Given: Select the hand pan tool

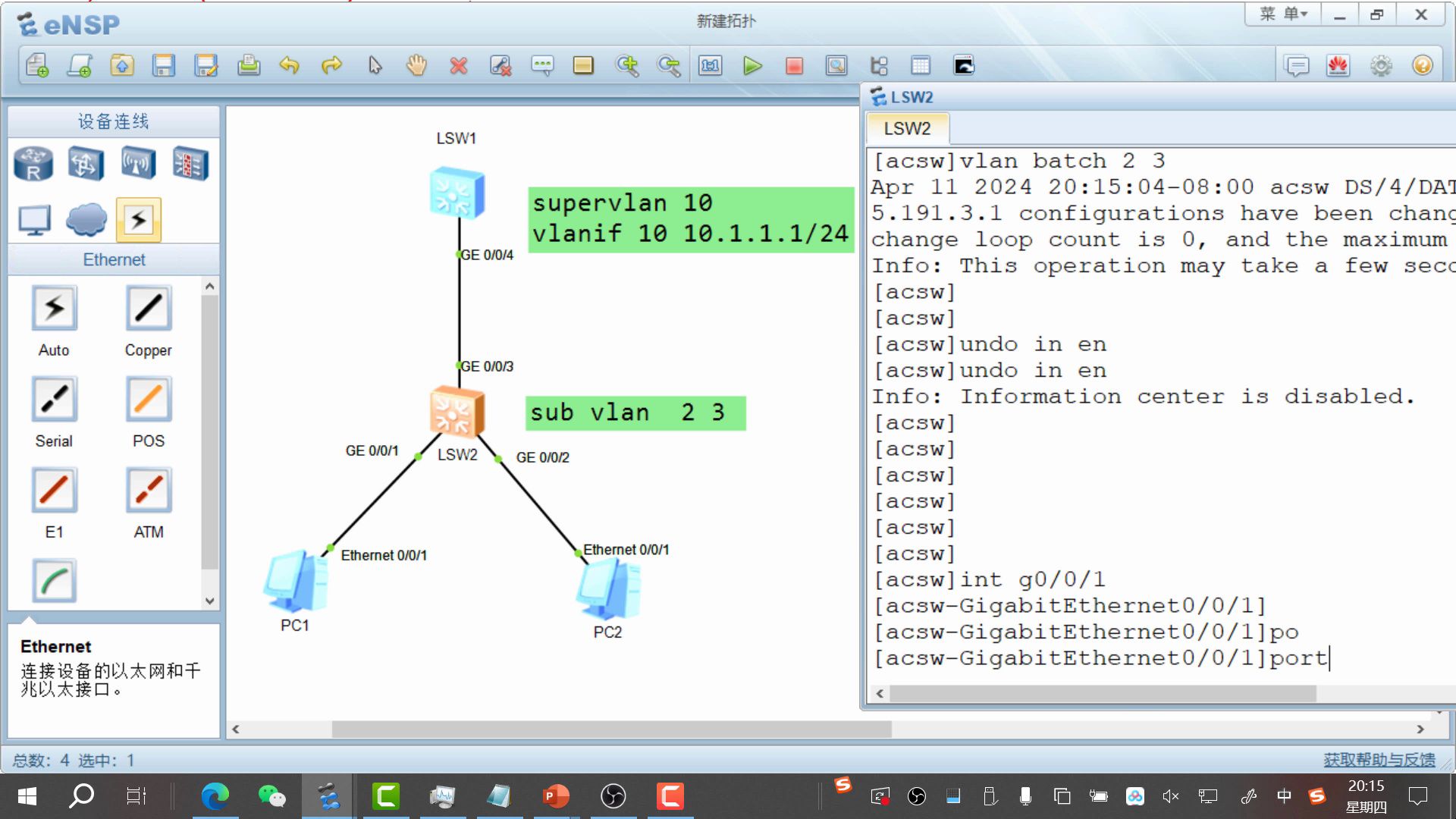Looking at the screenshot, I should [416, 66].
